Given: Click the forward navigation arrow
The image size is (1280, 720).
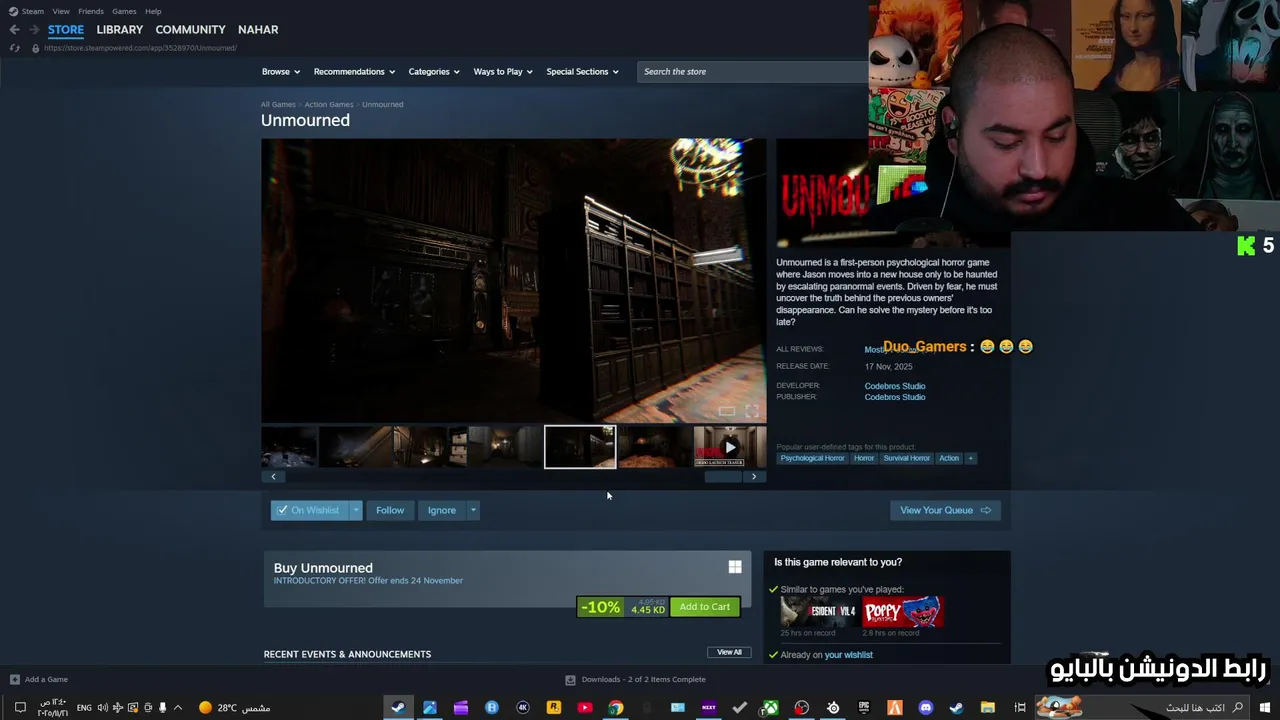Looking at the screenshot, I should (x=34, y=30).
